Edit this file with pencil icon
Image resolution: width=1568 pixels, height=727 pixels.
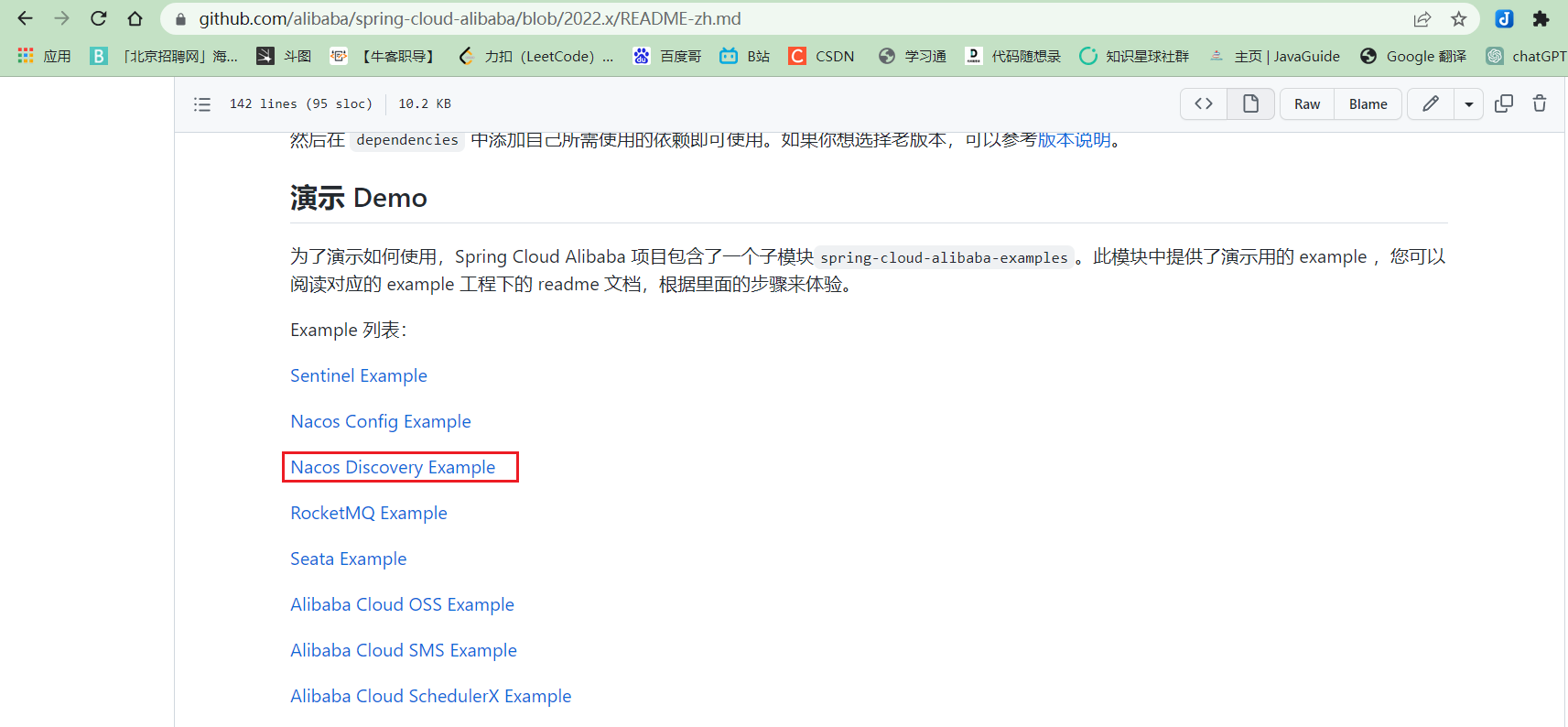point(1430,104)
